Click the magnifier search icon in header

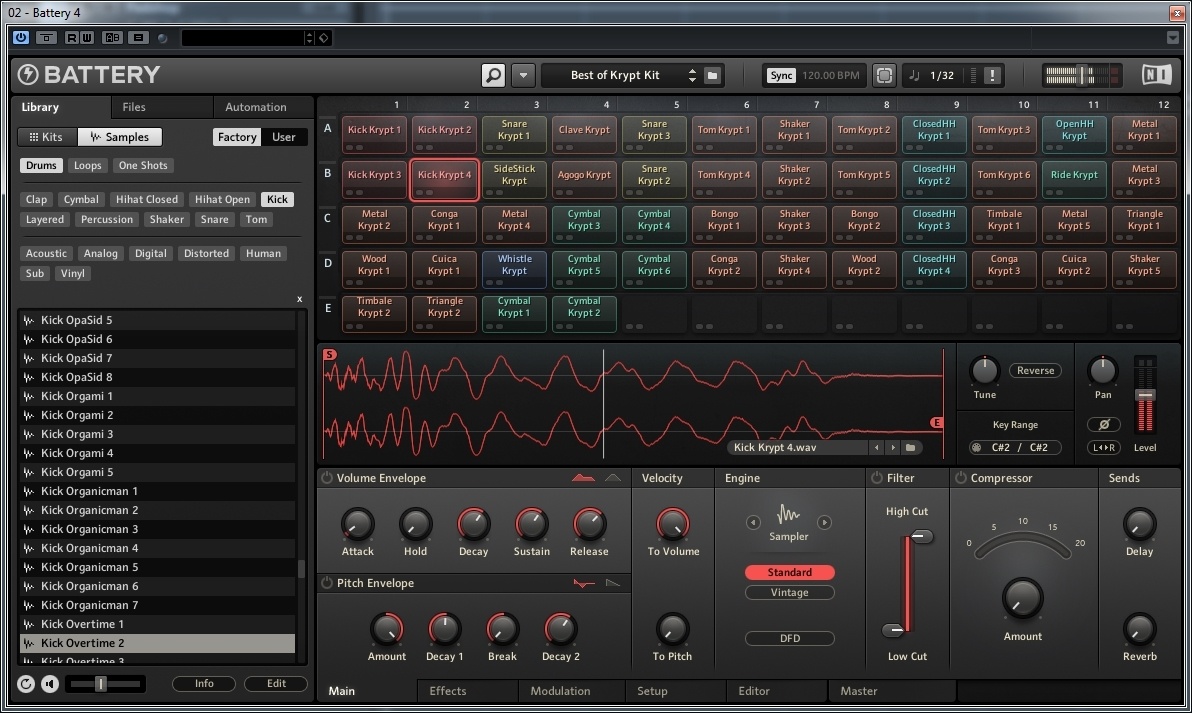pos(493,75)
